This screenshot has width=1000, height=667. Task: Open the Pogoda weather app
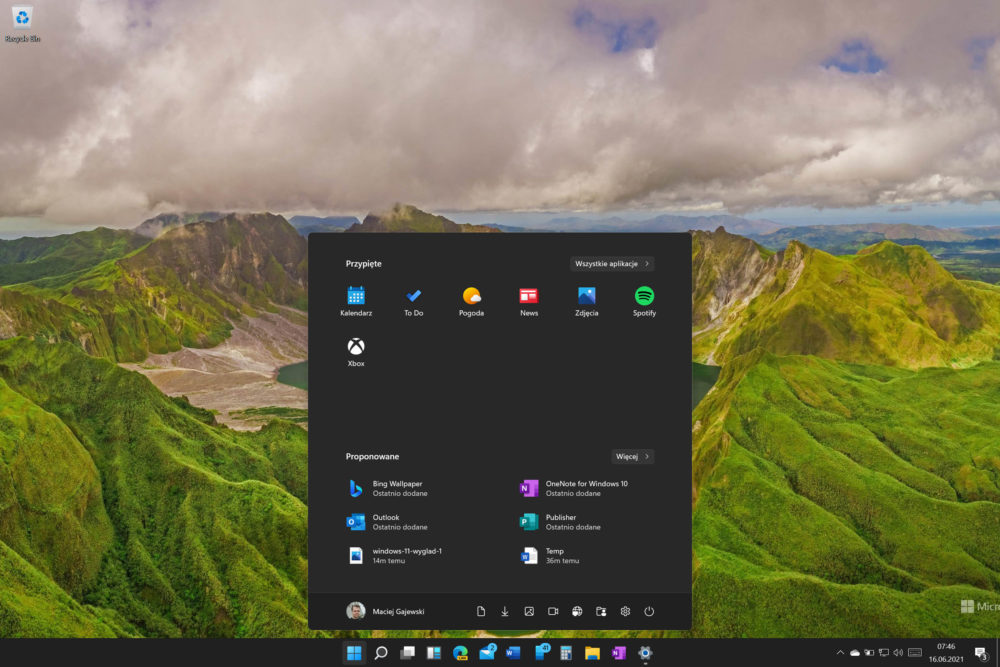point(471,302)
